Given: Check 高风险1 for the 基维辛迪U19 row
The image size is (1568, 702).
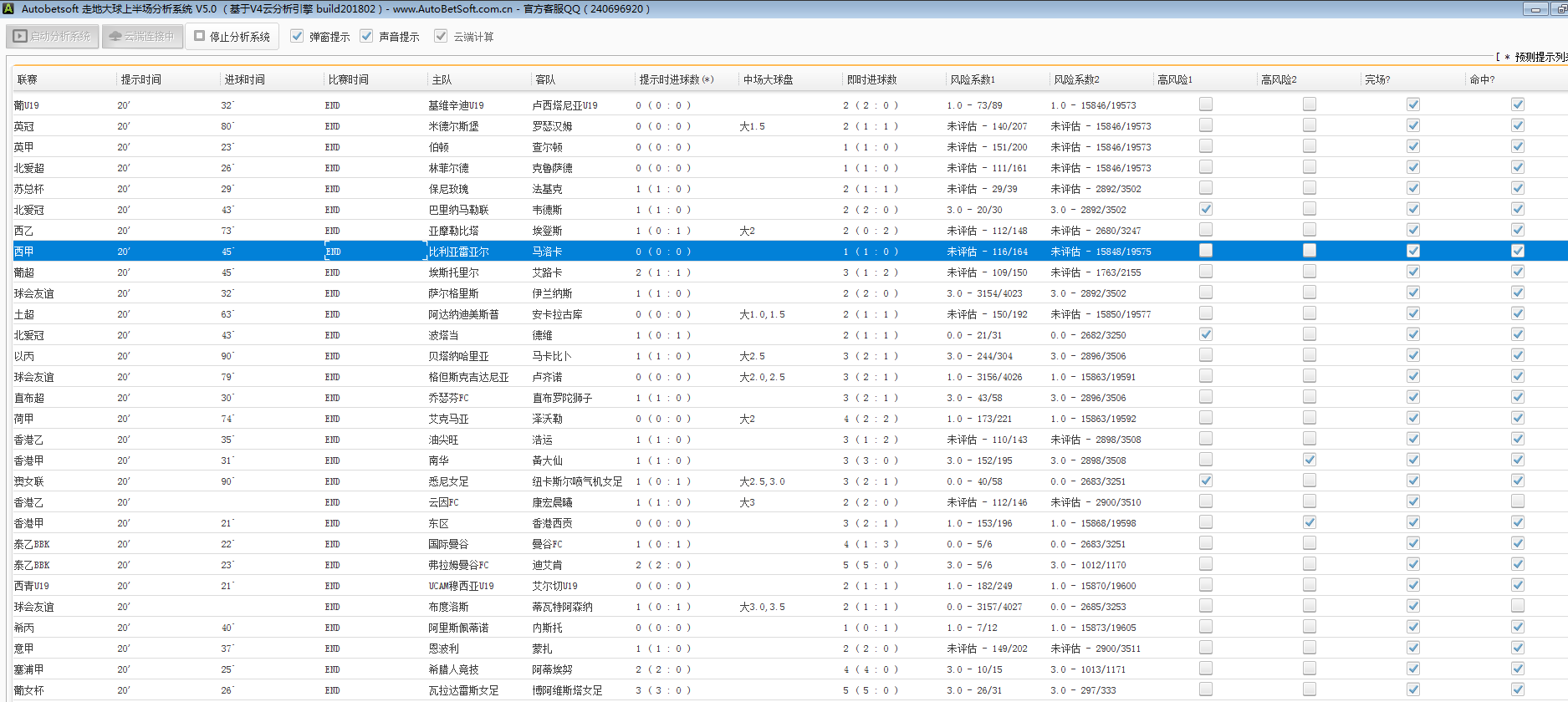Looking at the screenshot, I should (x=1205, y=104).
